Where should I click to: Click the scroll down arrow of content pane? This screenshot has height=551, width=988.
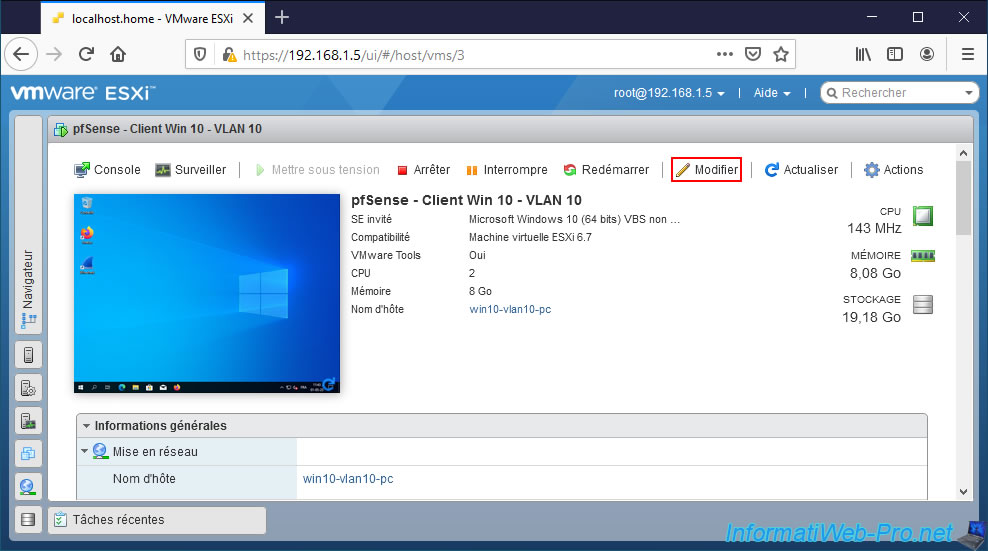point(963,492)
